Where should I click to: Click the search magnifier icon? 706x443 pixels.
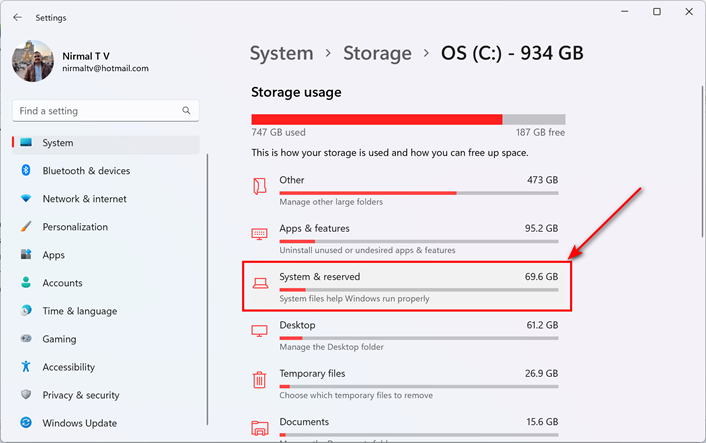186,110
